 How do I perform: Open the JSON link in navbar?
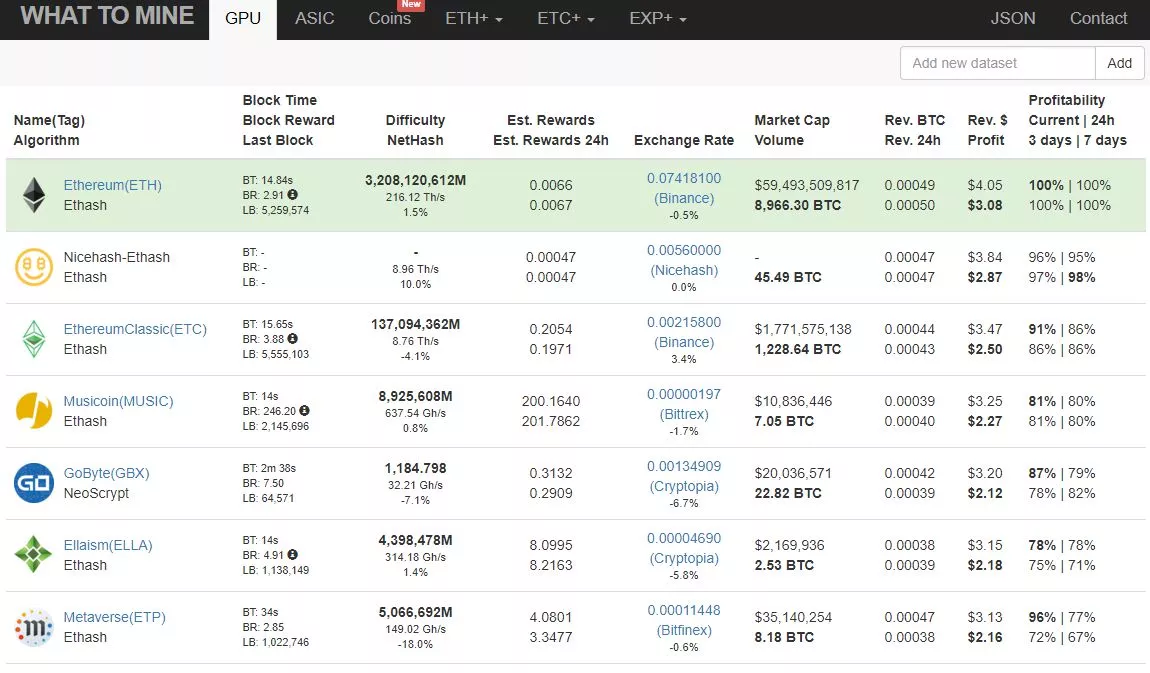(1013, 19)
